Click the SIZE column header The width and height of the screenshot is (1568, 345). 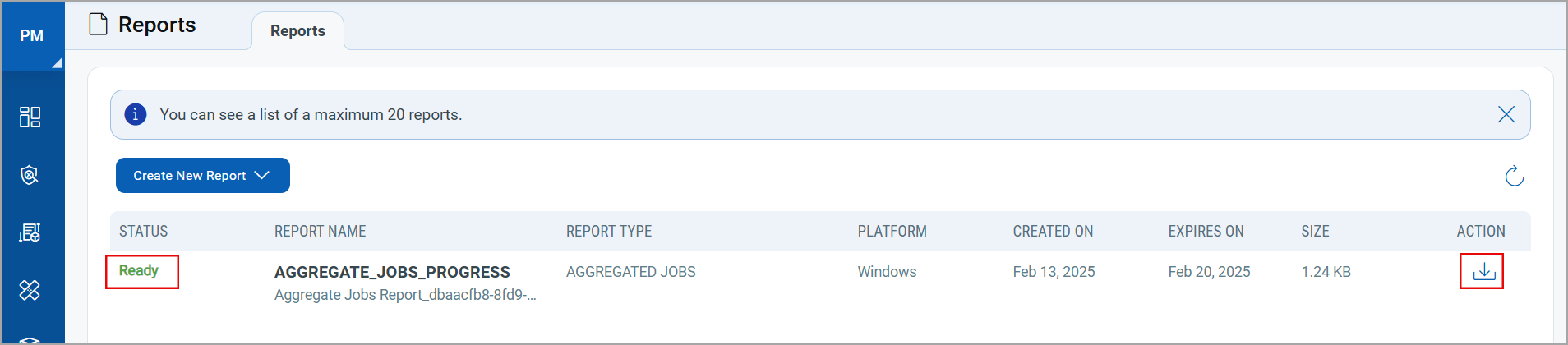pos(1316,232)
